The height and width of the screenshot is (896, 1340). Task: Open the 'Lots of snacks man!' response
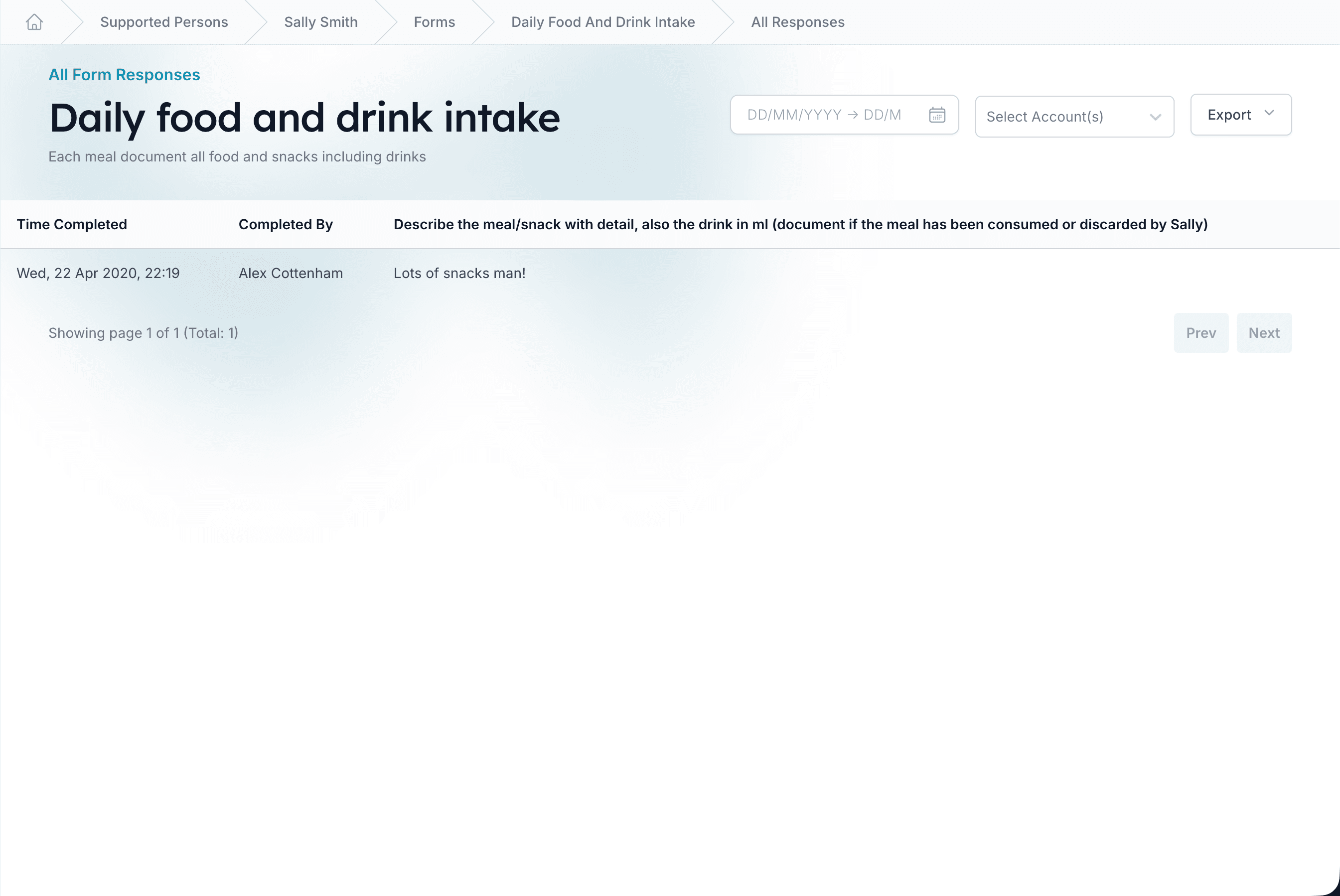point(459,273)
